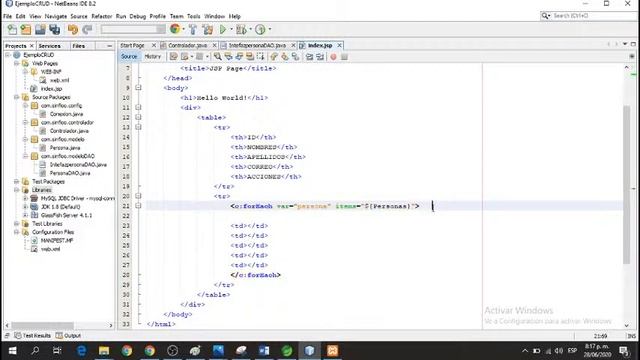The width and height of the screenshot is (640, 360).
Task: Click the Shift Line Right icon in editor toolbar
Action: [x=320, y=57]
